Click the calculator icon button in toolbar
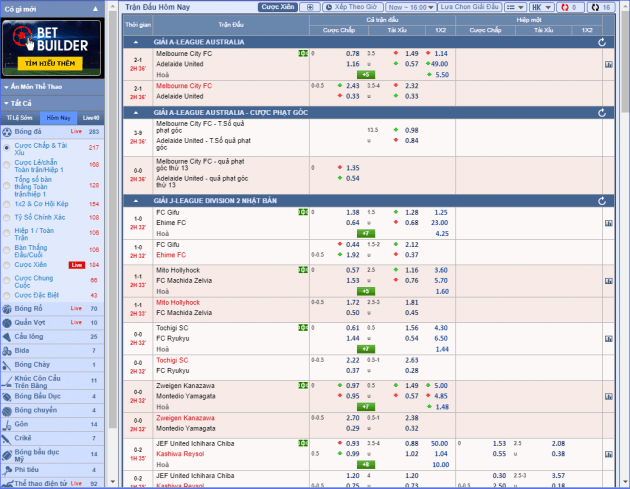This screenshot has width=630, height=489. pyautogui.click(x=310, y=7)
